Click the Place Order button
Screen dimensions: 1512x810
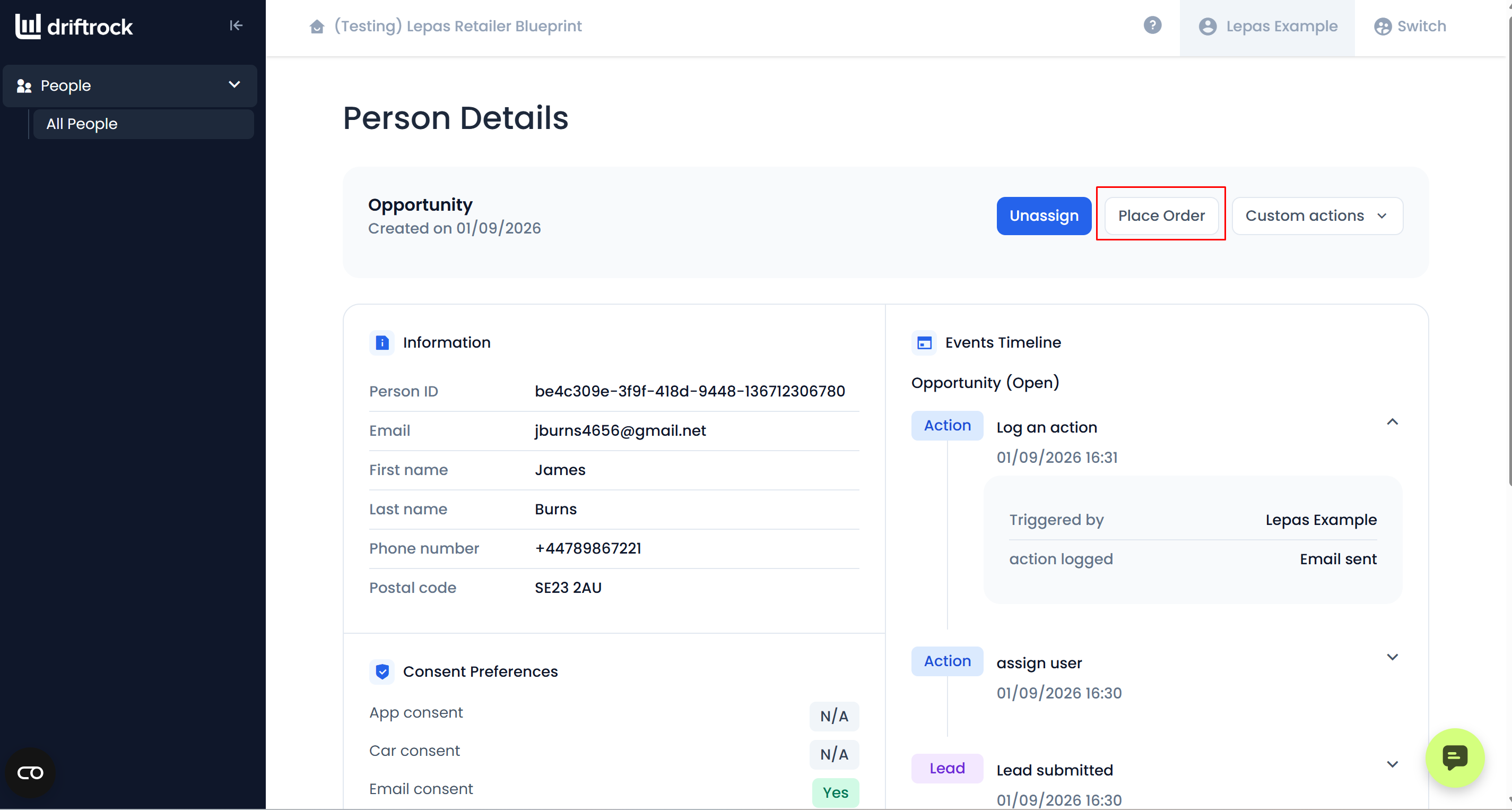point(1161,216)
